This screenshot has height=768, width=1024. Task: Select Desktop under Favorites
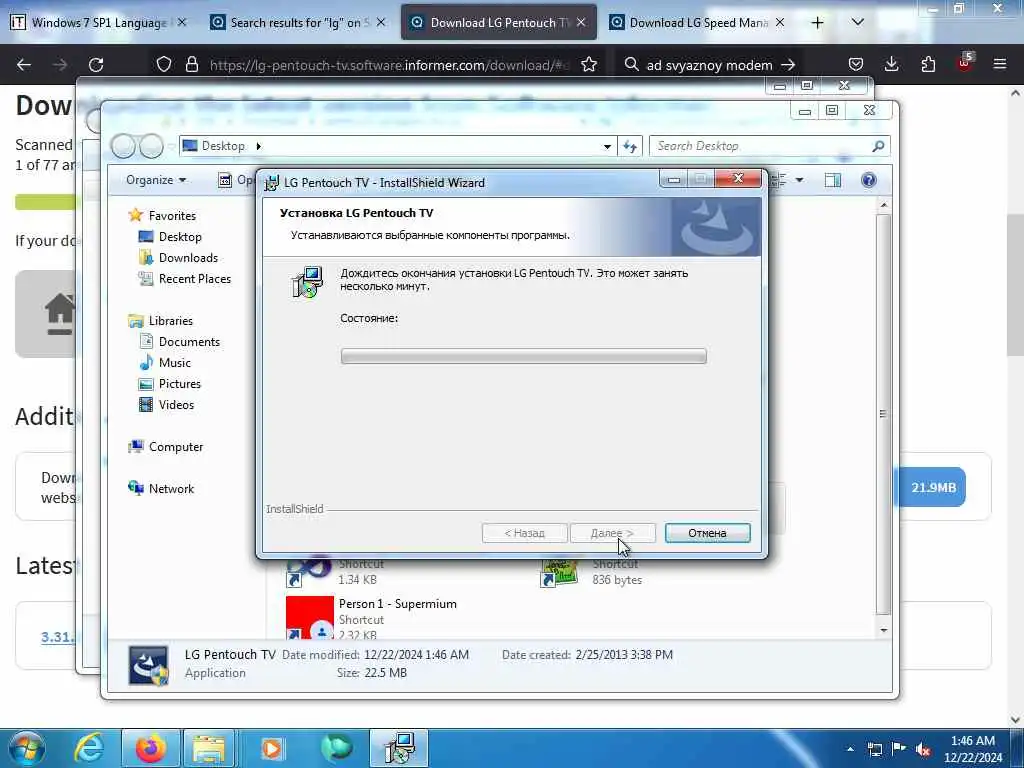[170, 236]
